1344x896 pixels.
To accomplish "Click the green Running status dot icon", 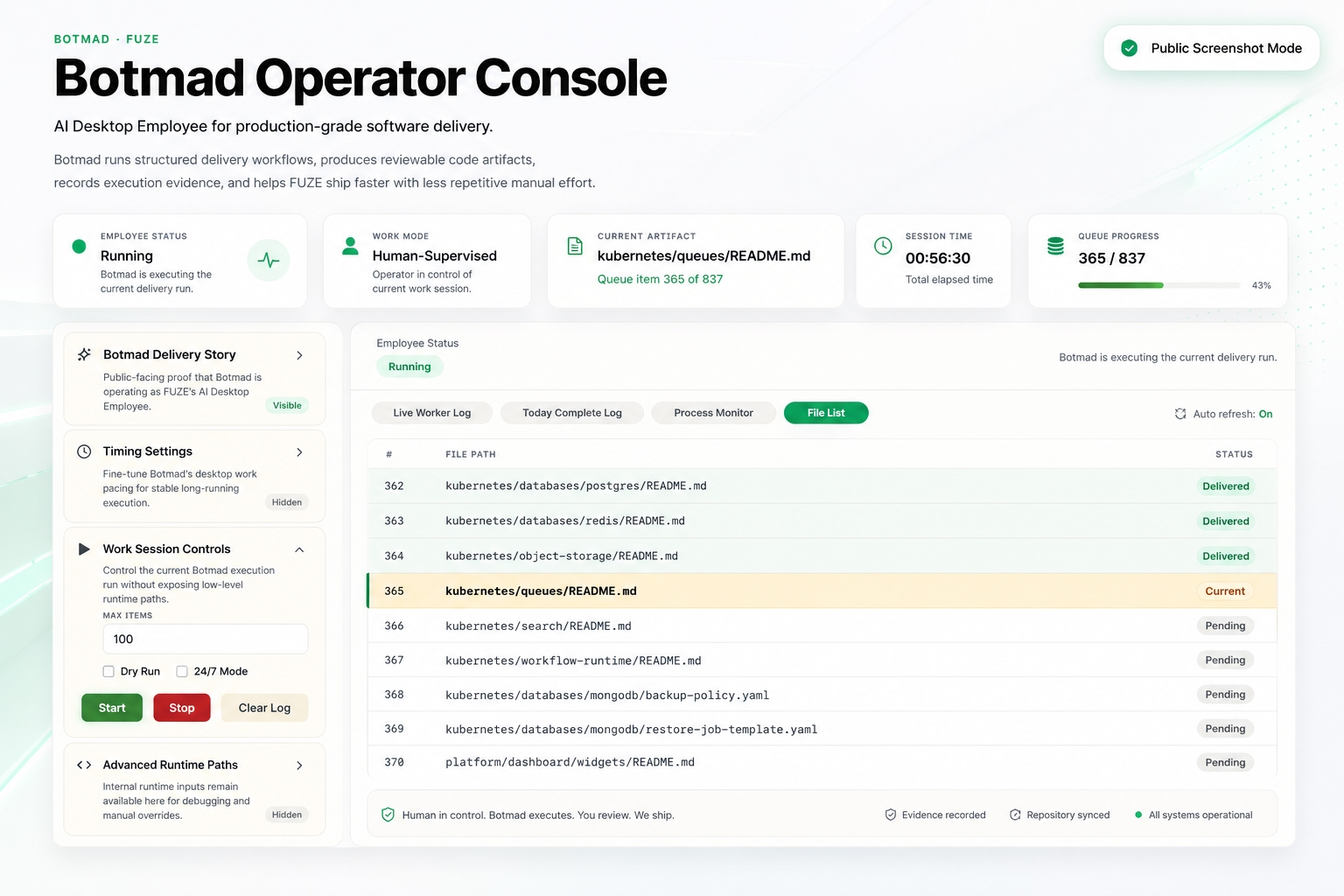I will pyautogui.click(x=79, y=247).
